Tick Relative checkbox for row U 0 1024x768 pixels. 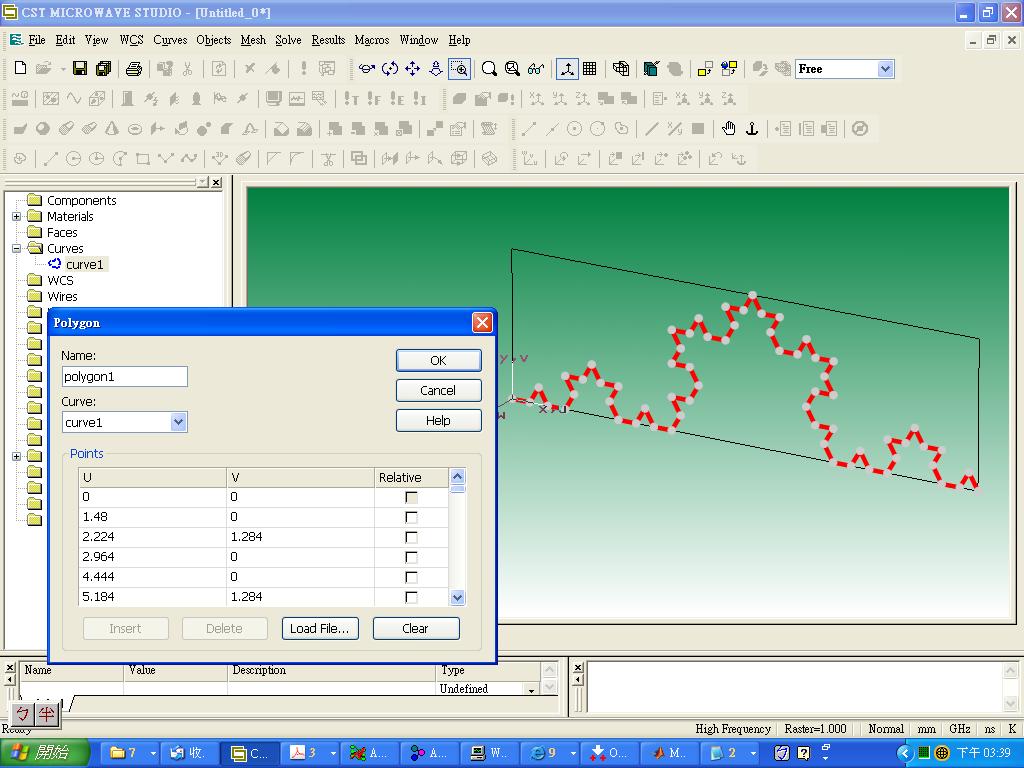(x=411, y=497)
